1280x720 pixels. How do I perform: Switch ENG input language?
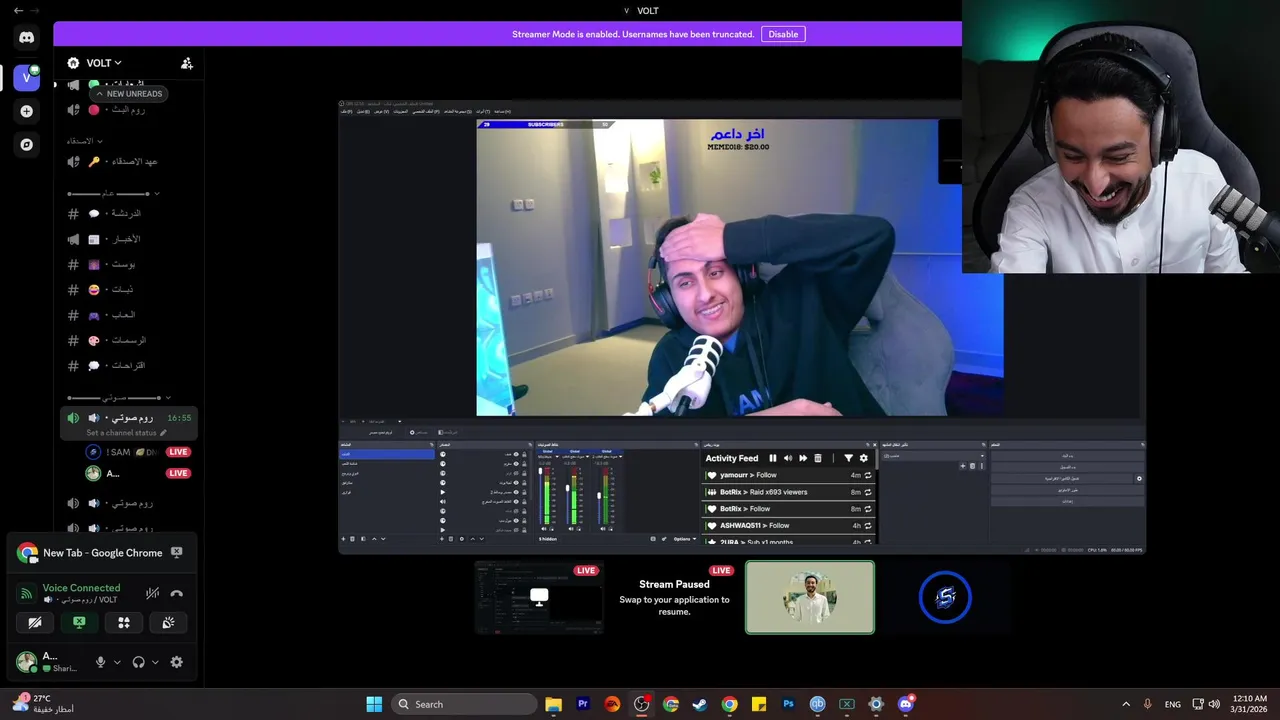pyautogui.click(x=1172, y=704)
